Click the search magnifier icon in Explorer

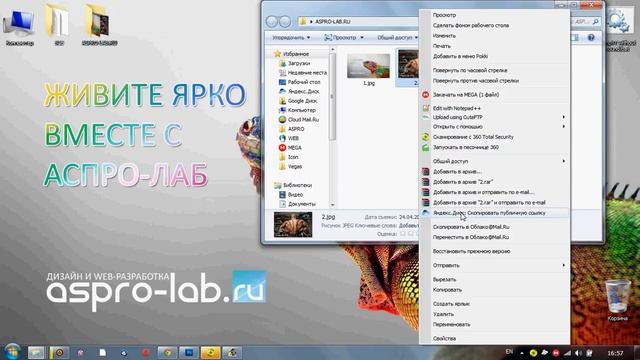point(596,21)
